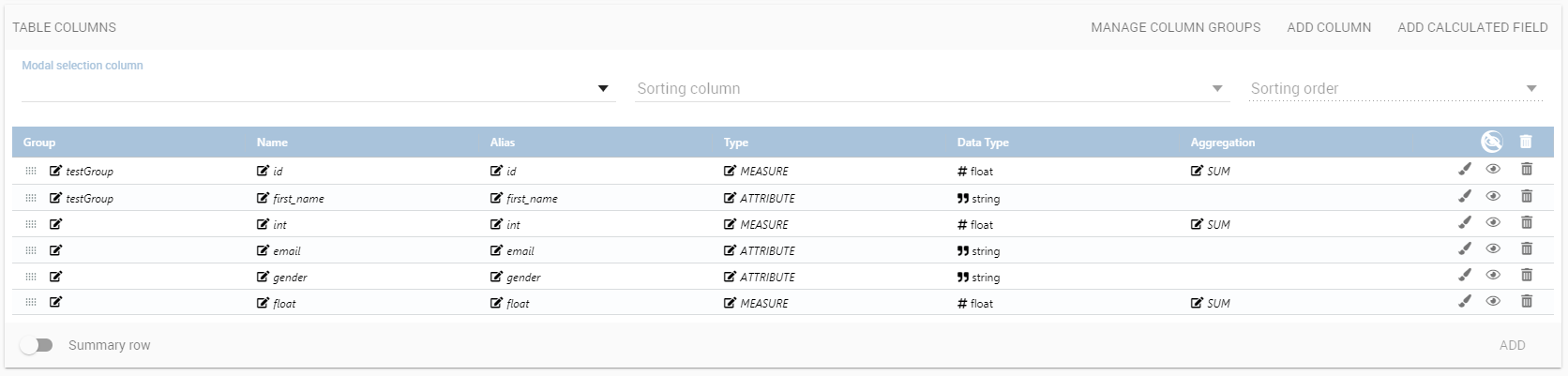This screenshot has width=1568, height=376.
Task: Click Add Column in the header
Action: (x=1329, y=27)
